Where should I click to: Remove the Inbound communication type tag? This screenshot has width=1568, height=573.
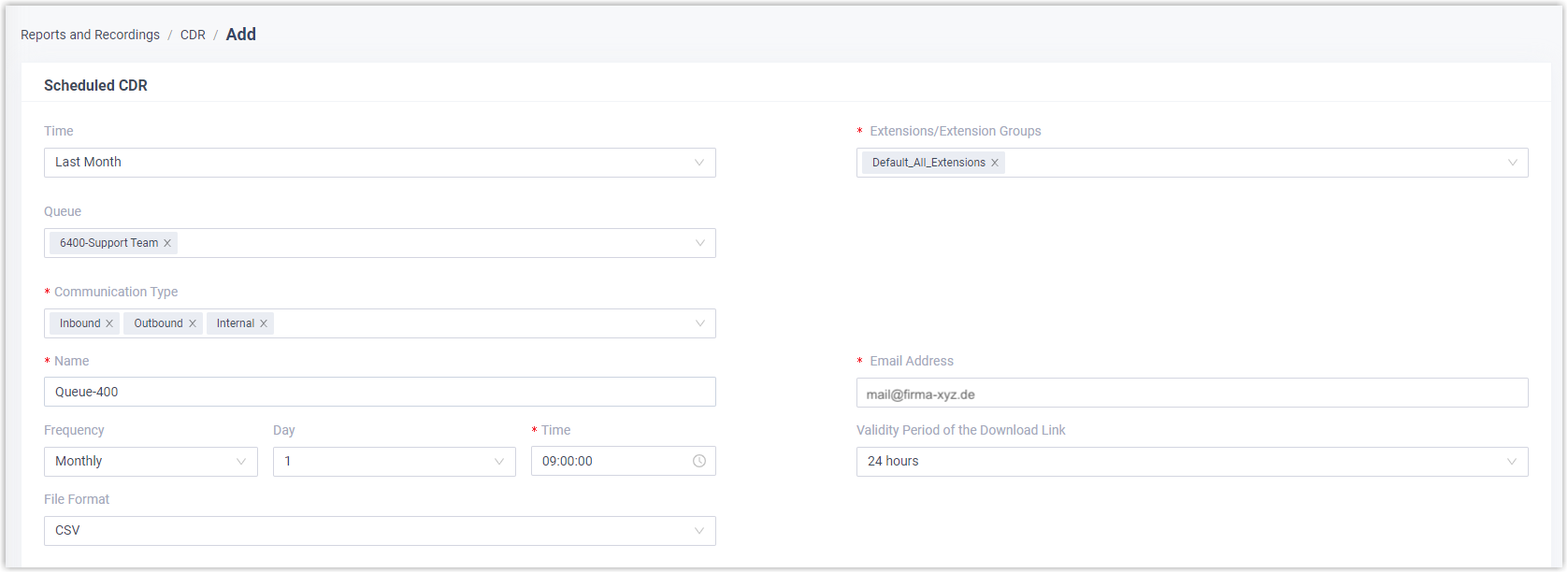click(x=109, y=323)
